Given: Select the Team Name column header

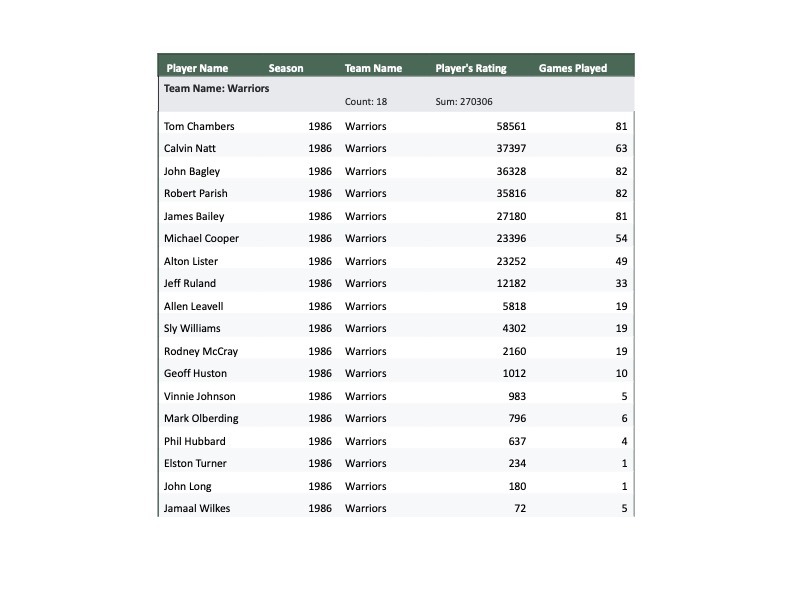Looking at the screenshot, I should click(373, 69).
